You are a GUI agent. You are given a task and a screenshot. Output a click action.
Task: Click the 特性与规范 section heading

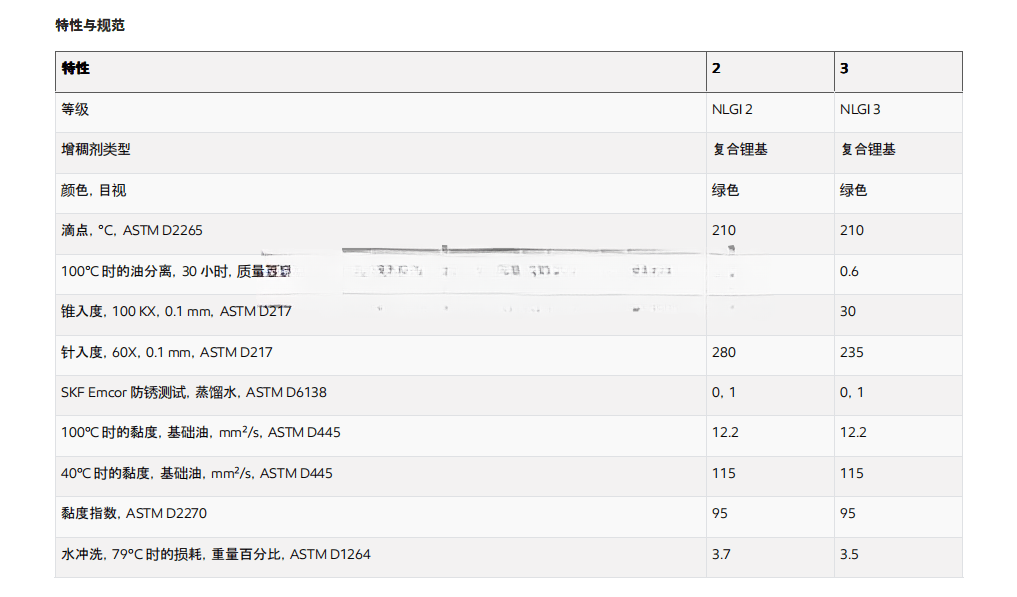(90, 25)
